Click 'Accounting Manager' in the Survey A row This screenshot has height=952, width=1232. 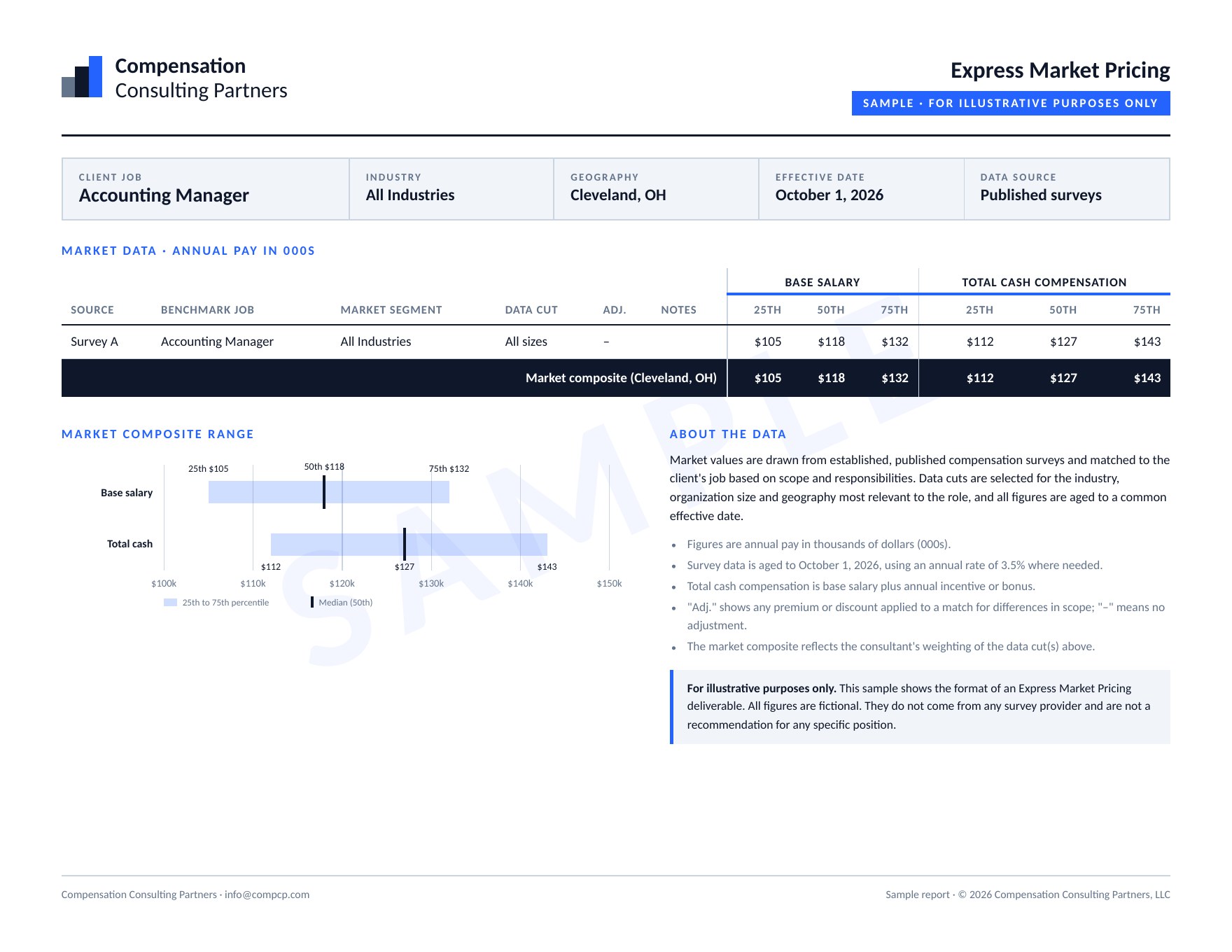[x=217, y=342]
